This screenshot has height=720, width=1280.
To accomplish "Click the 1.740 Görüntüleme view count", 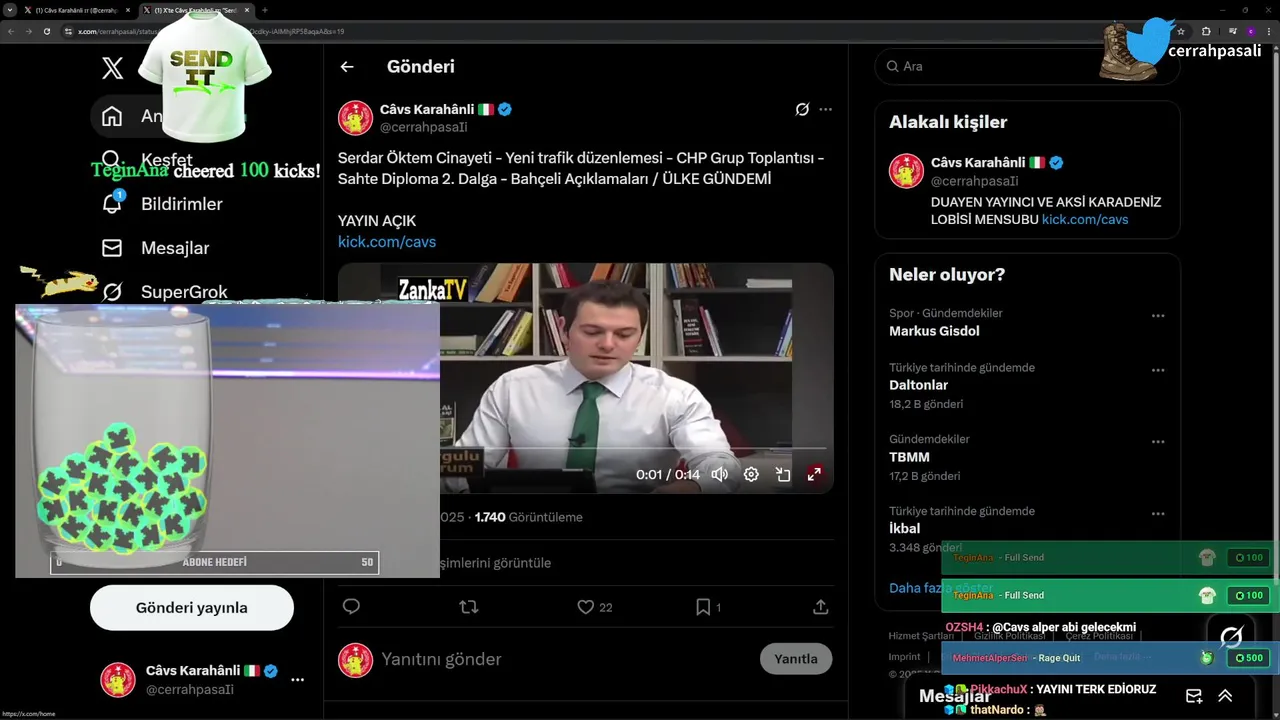I will point(528,517).
